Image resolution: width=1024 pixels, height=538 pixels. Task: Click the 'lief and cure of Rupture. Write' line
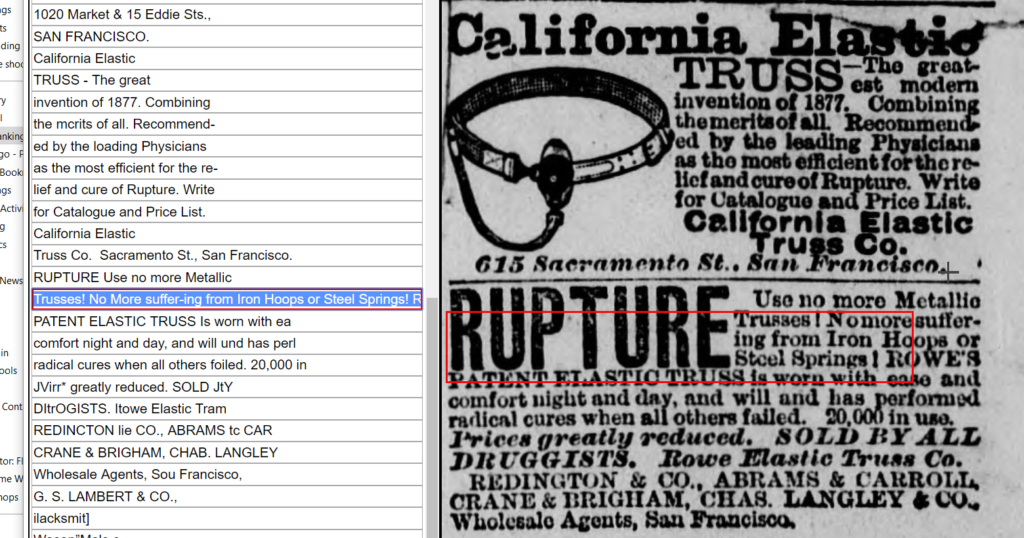pos(227,190)
